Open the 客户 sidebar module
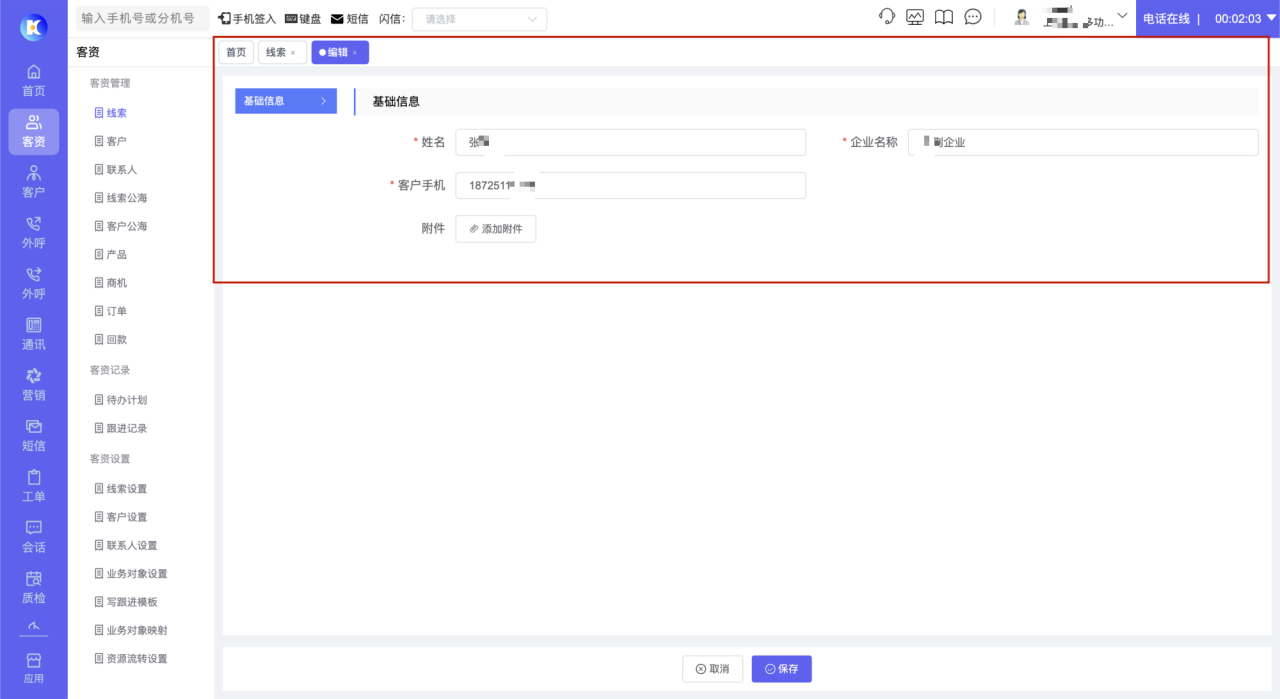The height and width of the screenshot is (699, 1280). [x=33, y=182]
